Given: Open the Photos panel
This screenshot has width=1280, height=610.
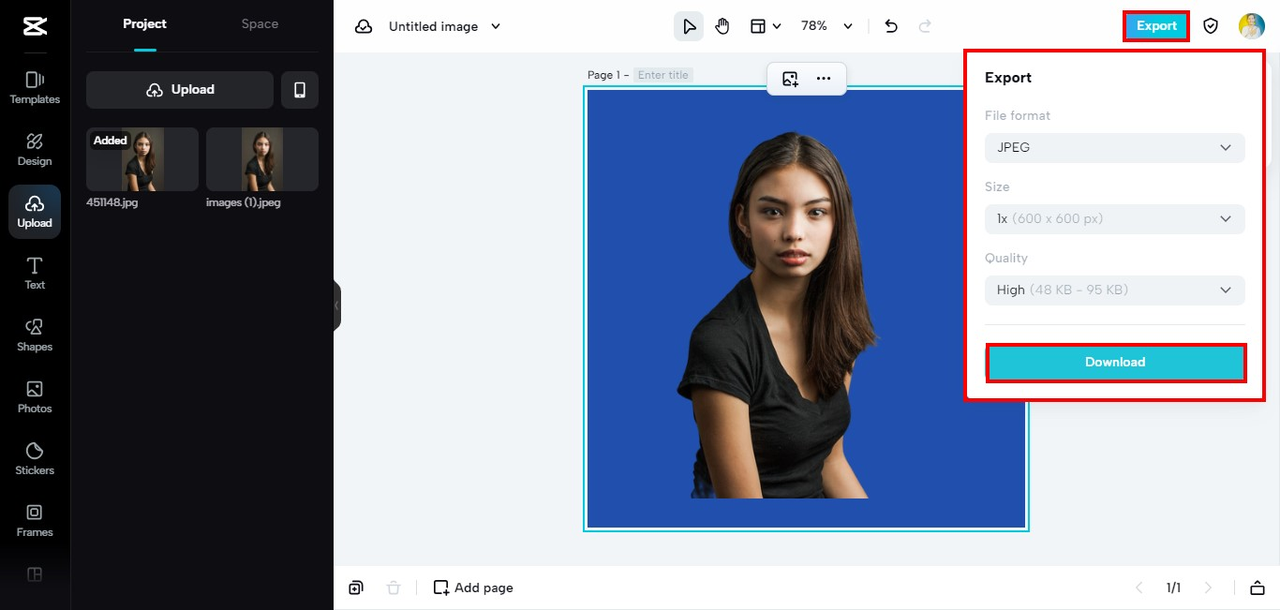Looking at the screenshot, I should coord(35,397).
